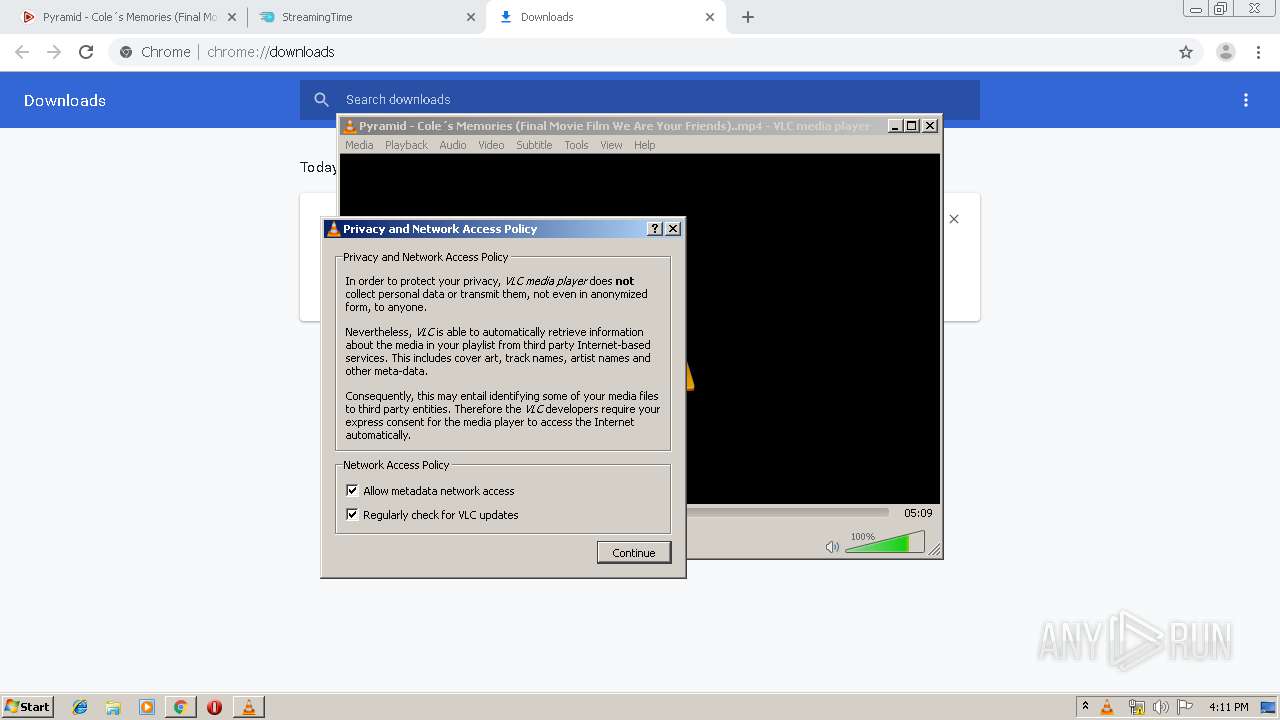
Task: Switch to StreamingTime Chrome tab
Action: (x=366, y=17)
